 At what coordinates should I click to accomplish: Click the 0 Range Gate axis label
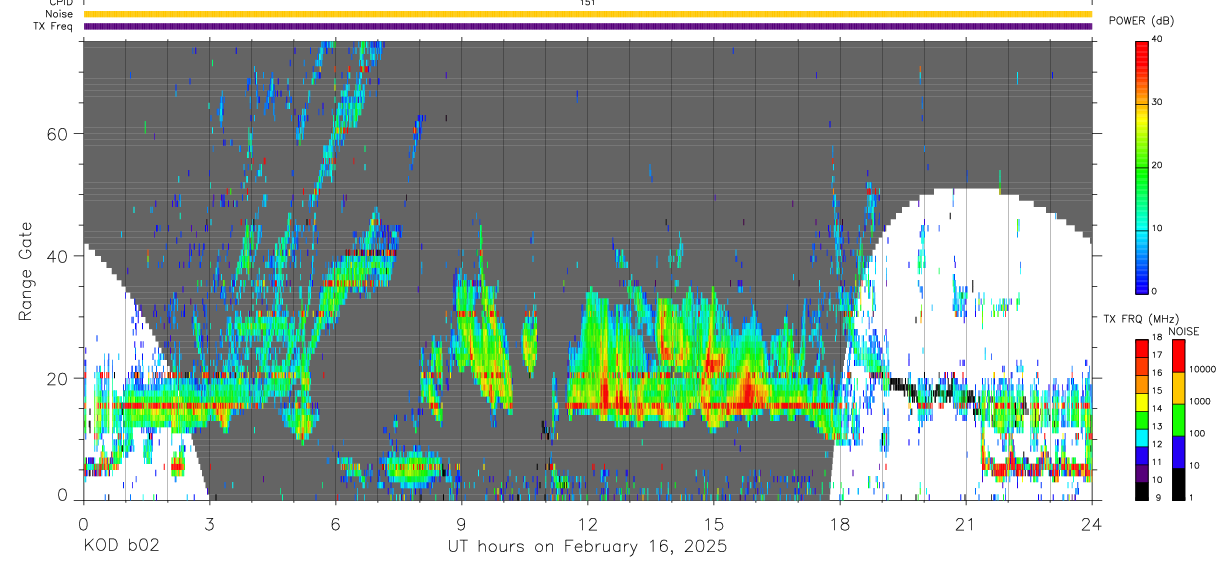pyautogui.click(x=62, y=496)
